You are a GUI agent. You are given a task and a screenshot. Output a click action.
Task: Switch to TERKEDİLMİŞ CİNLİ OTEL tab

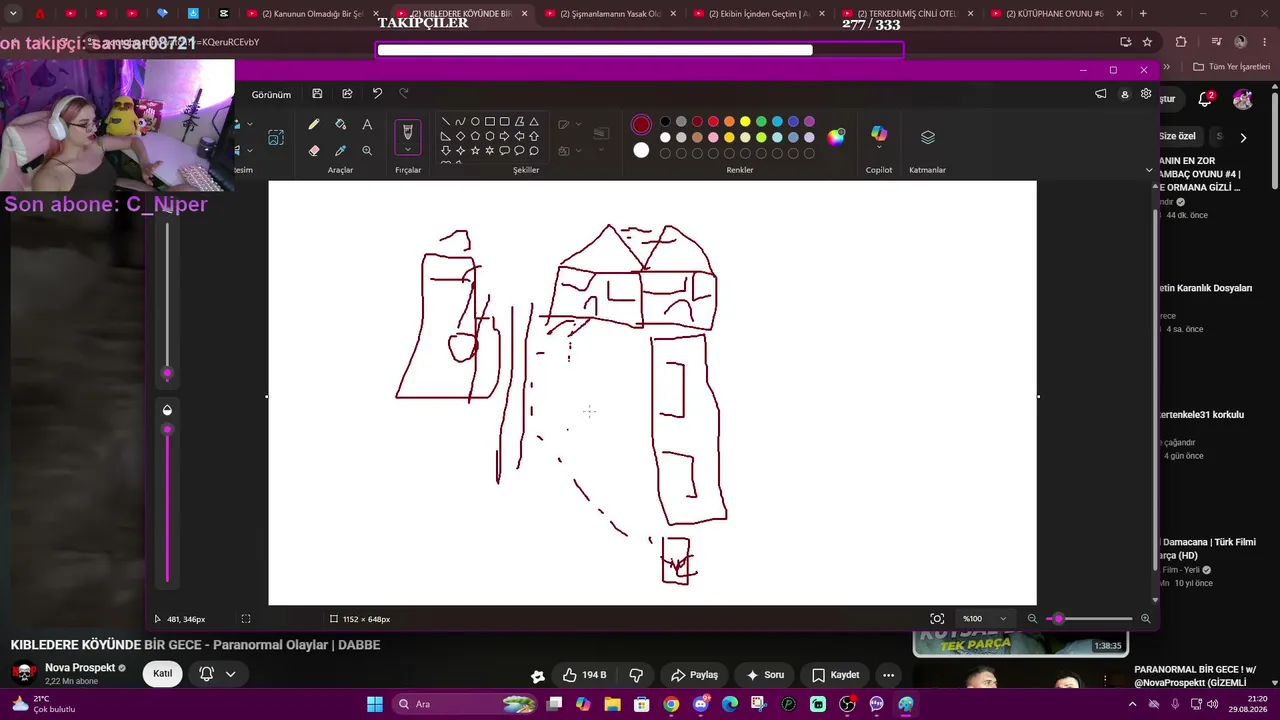pos(907,14)
